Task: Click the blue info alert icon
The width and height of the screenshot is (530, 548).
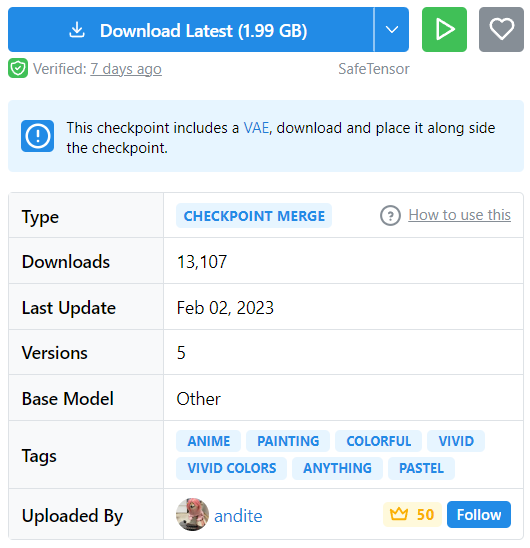Action: tap(37, 136)
